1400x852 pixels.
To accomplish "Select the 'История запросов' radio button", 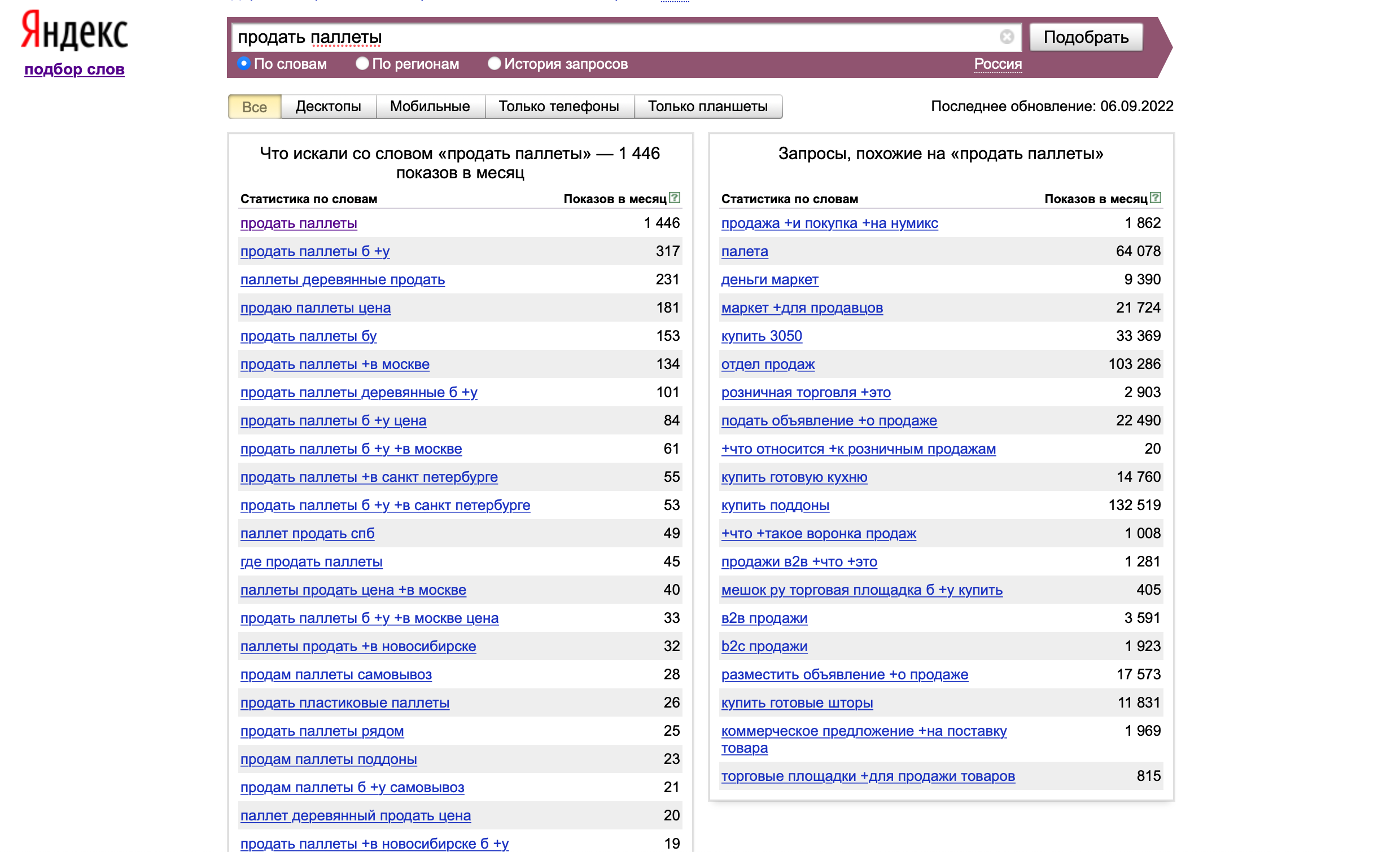I will pos(495,63).
